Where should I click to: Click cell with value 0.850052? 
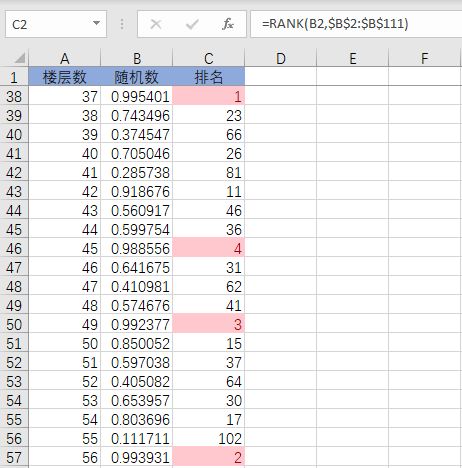point(137,343)
